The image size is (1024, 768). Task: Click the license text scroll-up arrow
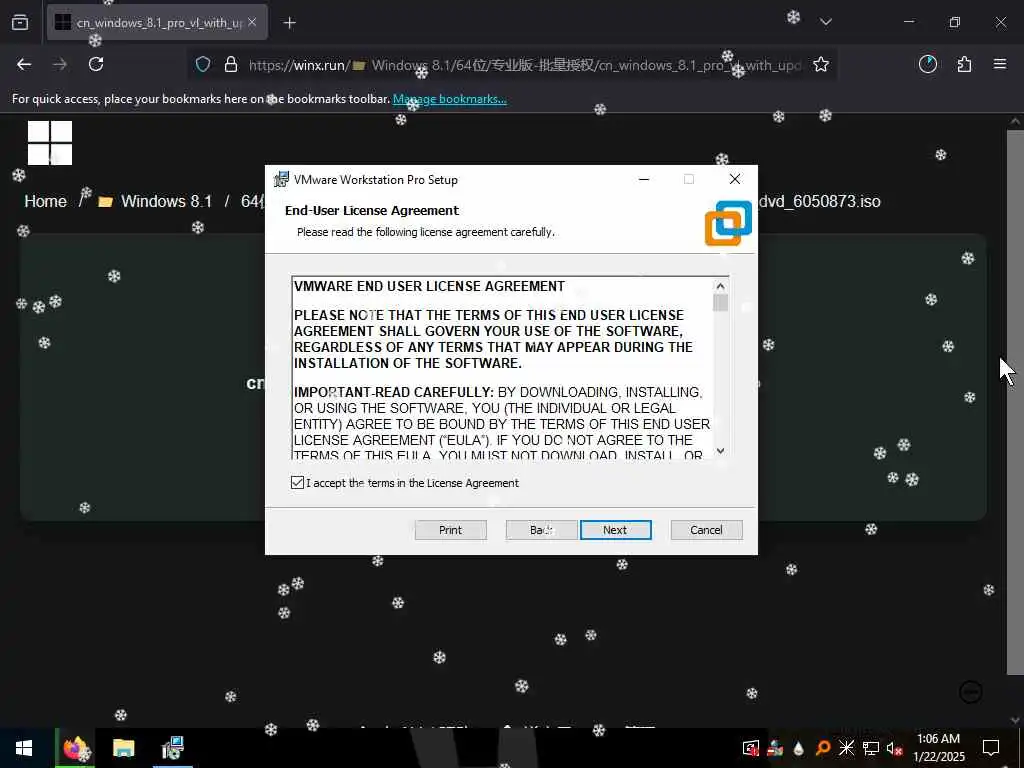tap(720, 286)
